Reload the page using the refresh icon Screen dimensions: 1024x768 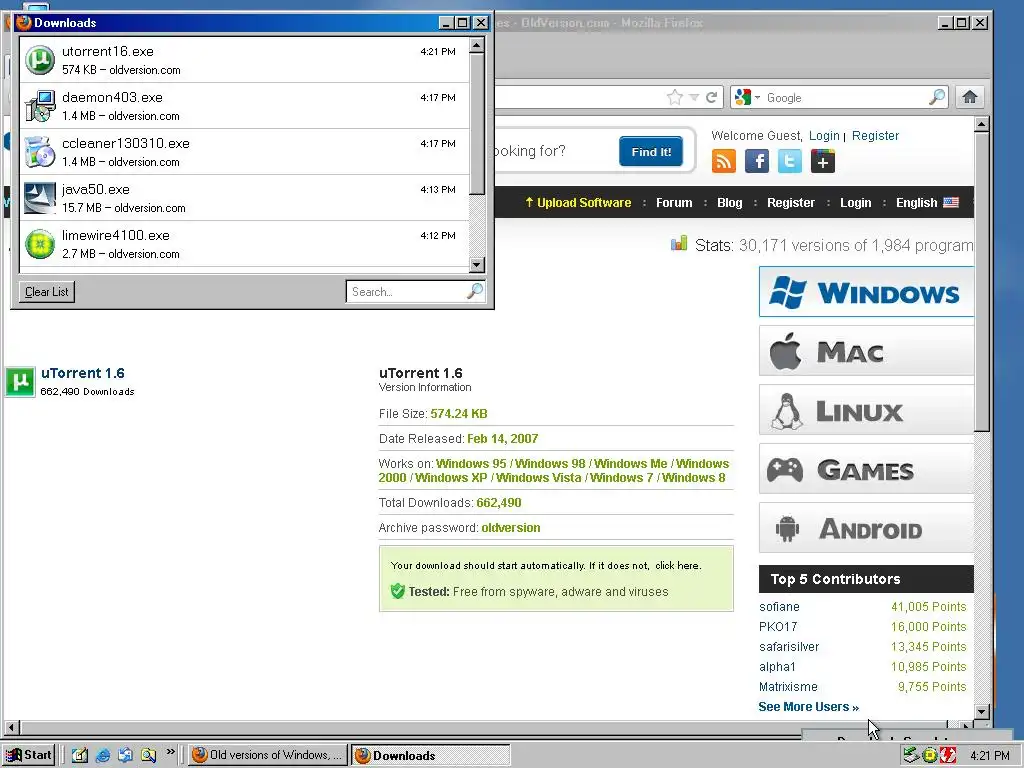tap(711, 97)
